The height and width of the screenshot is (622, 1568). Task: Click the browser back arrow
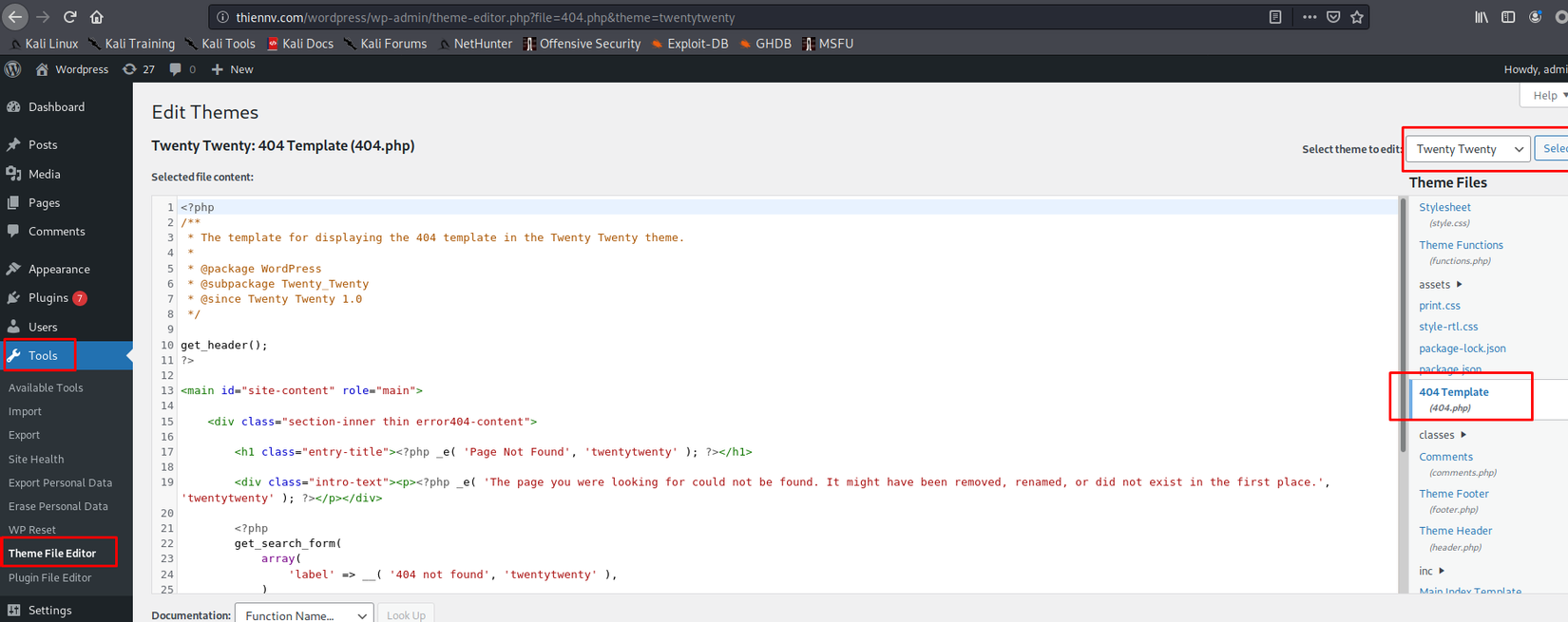point(15,17)
